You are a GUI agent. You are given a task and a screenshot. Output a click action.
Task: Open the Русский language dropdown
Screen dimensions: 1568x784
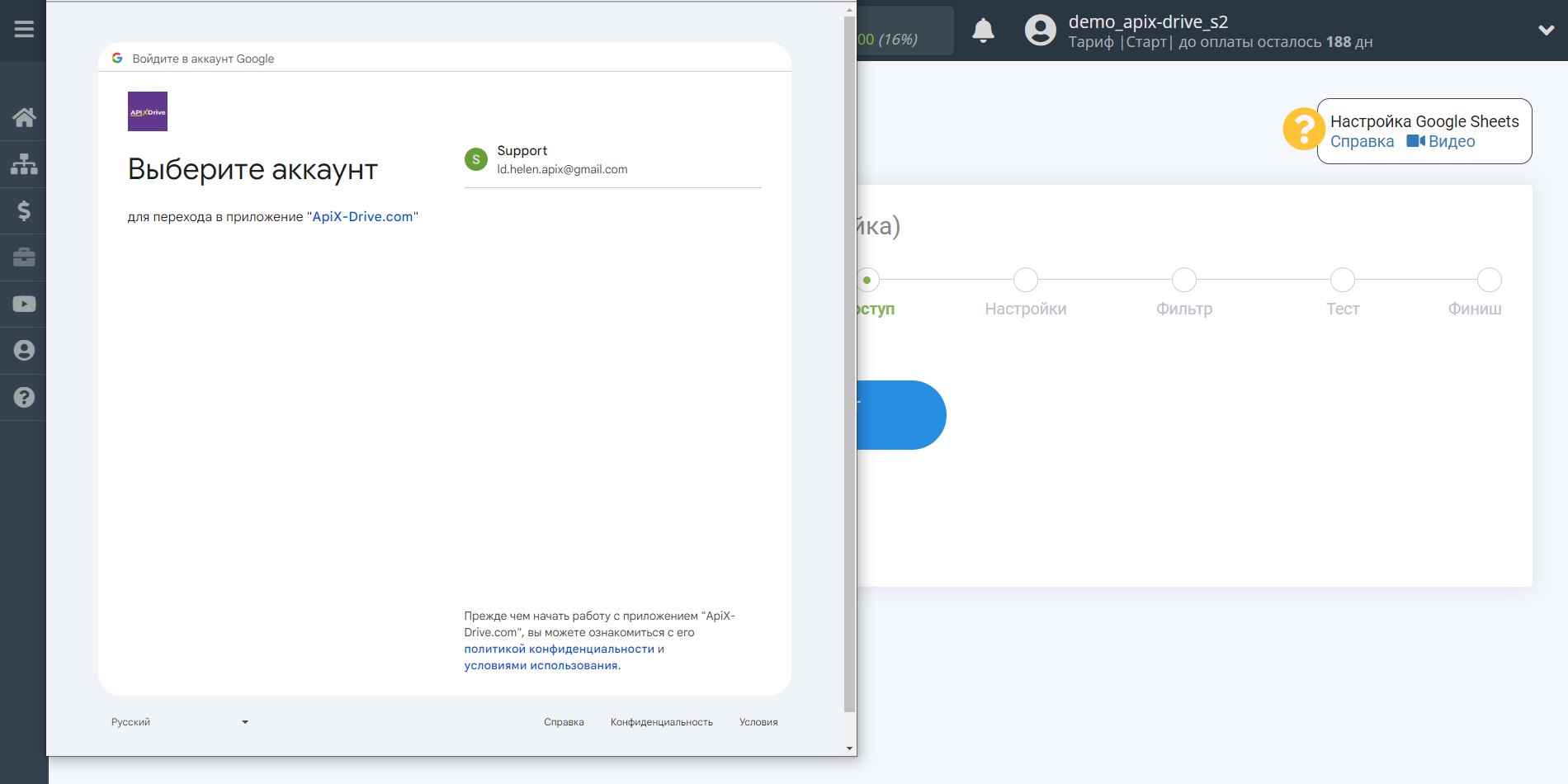tap(179, 722)
